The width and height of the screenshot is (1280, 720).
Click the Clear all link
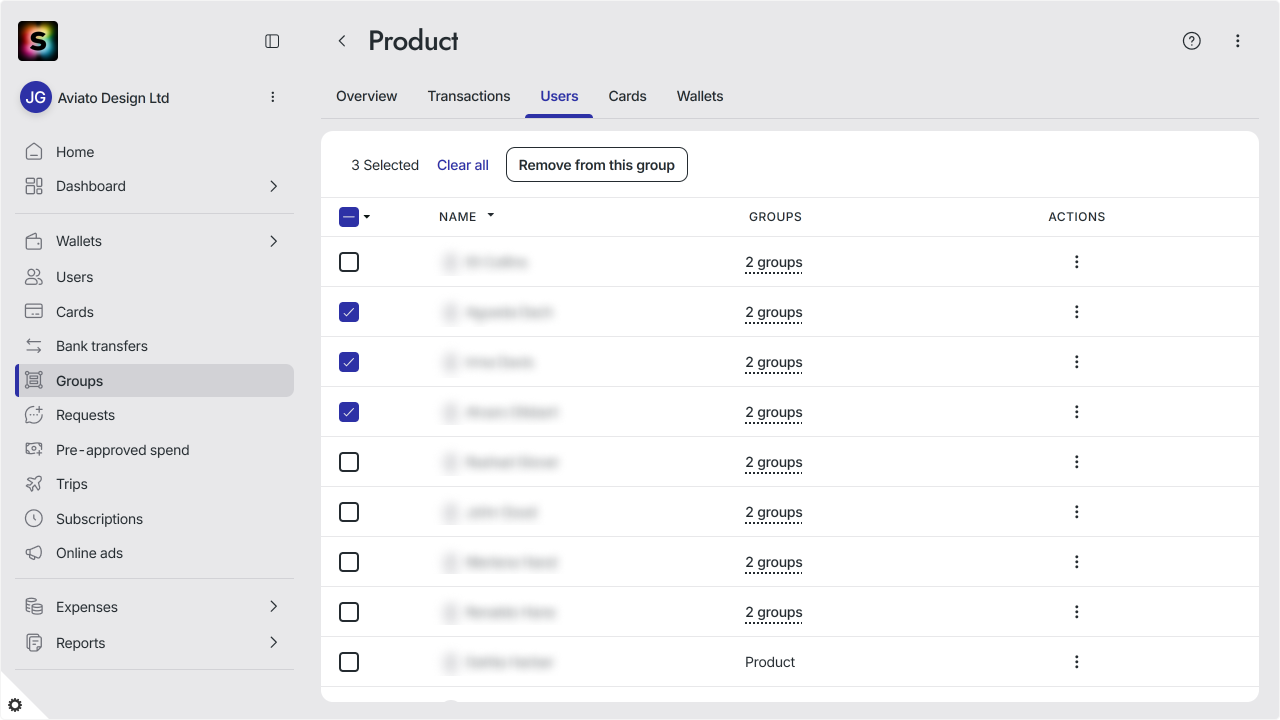463,165
